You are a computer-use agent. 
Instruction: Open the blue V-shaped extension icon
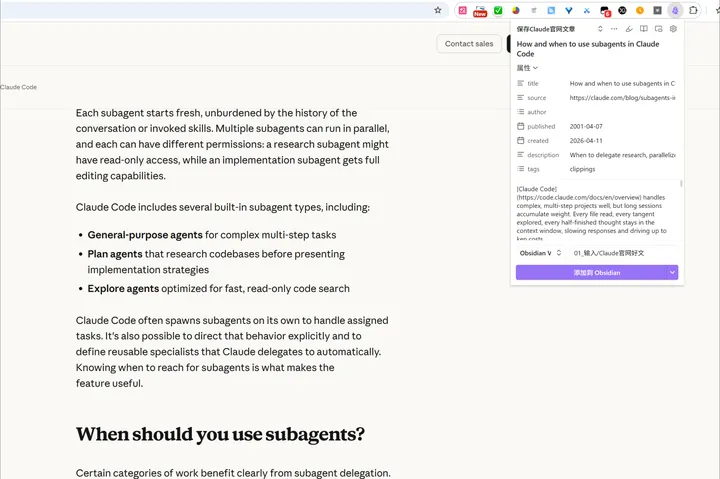(569, 10)
